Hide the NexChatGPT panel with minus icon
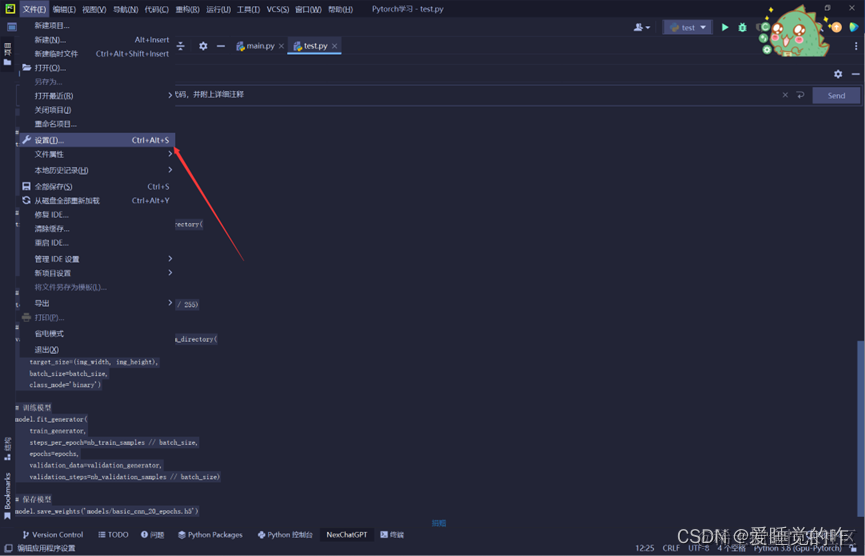 856,74
